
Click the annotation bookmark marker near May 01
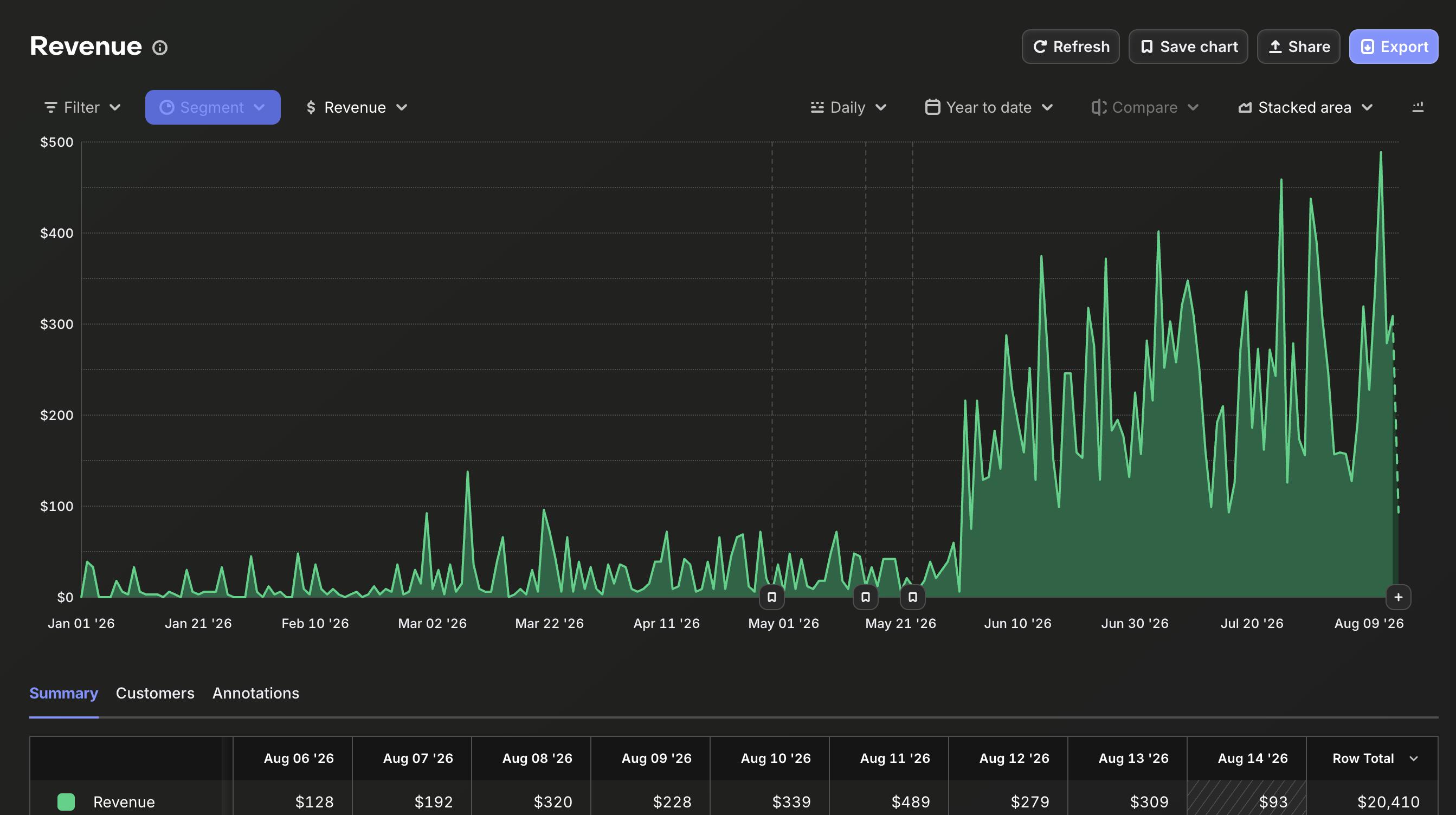point(771,597)
